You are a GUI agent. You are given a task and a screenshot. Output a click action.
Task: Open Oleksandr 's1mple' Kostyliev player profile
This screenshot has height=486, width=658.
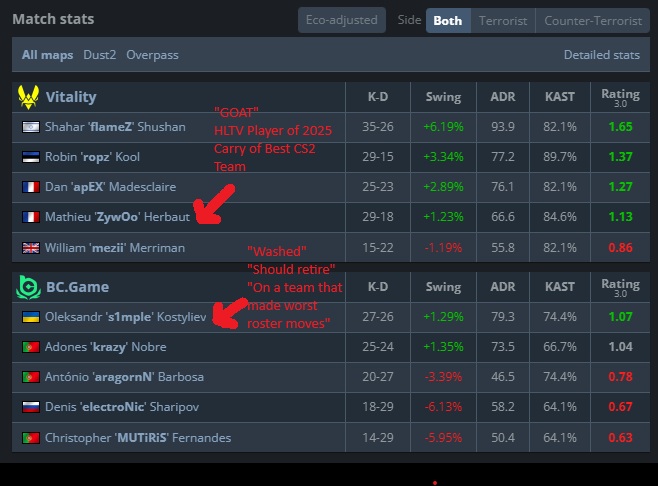(x=125, y=317)
